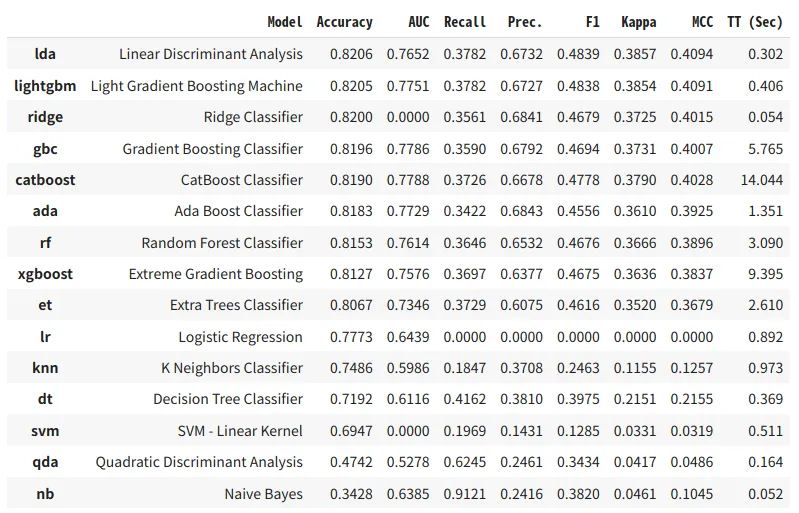Click the Model column header
Viewport: 799px width, 513px height.
pos(285,22)
